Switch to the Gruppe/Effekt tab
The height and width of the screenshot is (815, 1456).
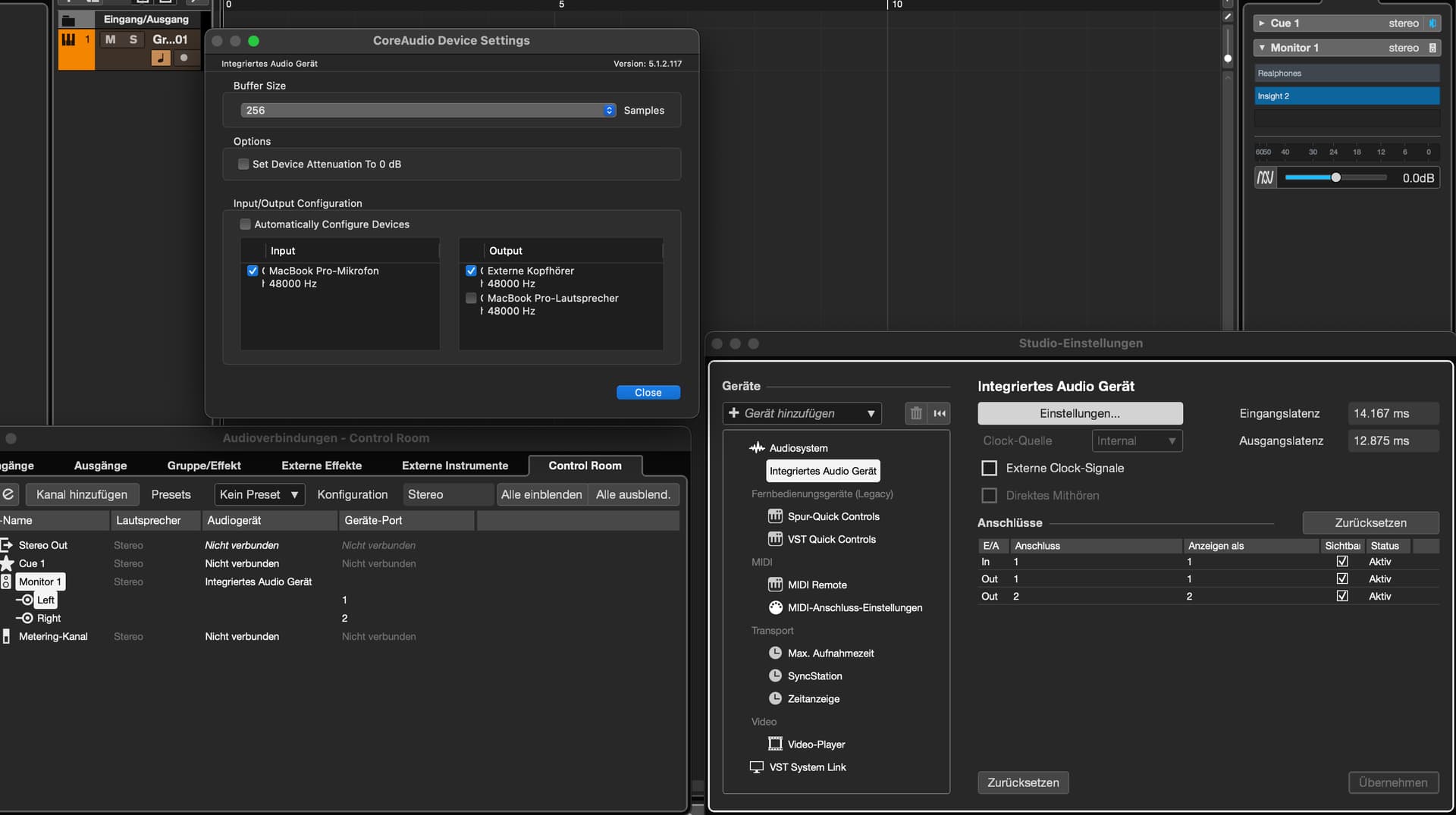(x=204, y=465)
